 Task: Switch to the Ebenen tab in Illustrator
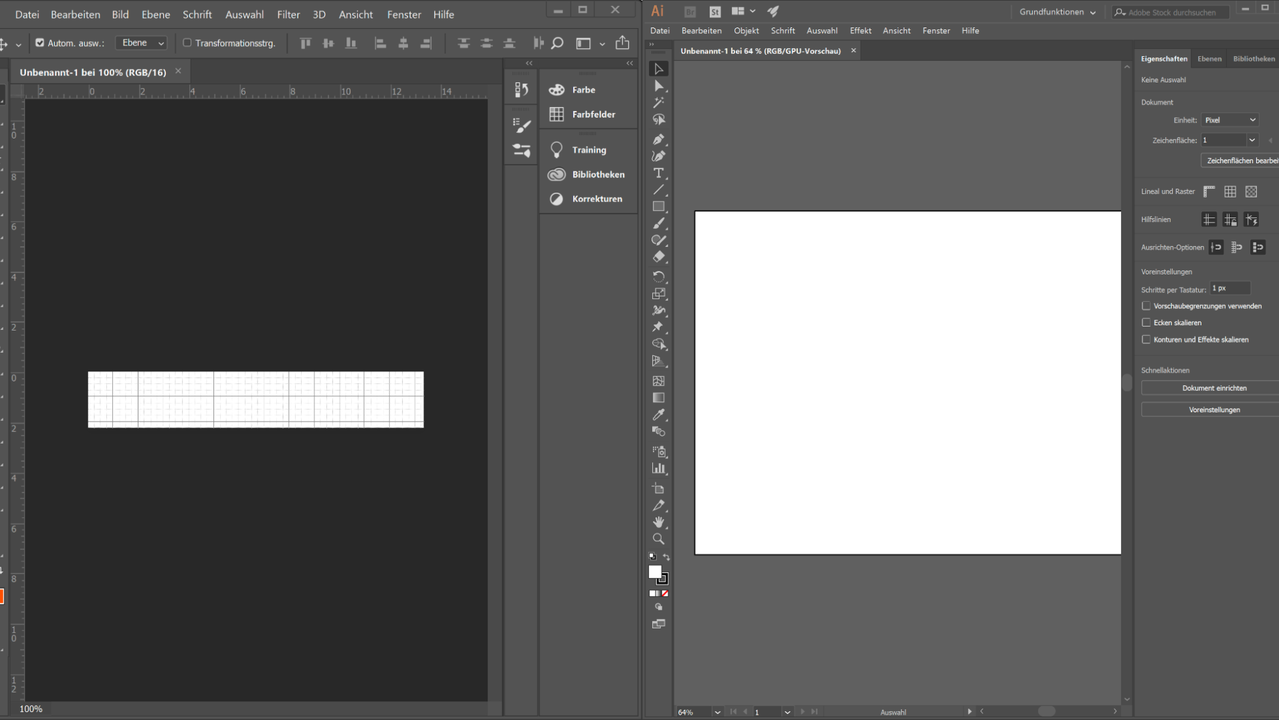1209,59
